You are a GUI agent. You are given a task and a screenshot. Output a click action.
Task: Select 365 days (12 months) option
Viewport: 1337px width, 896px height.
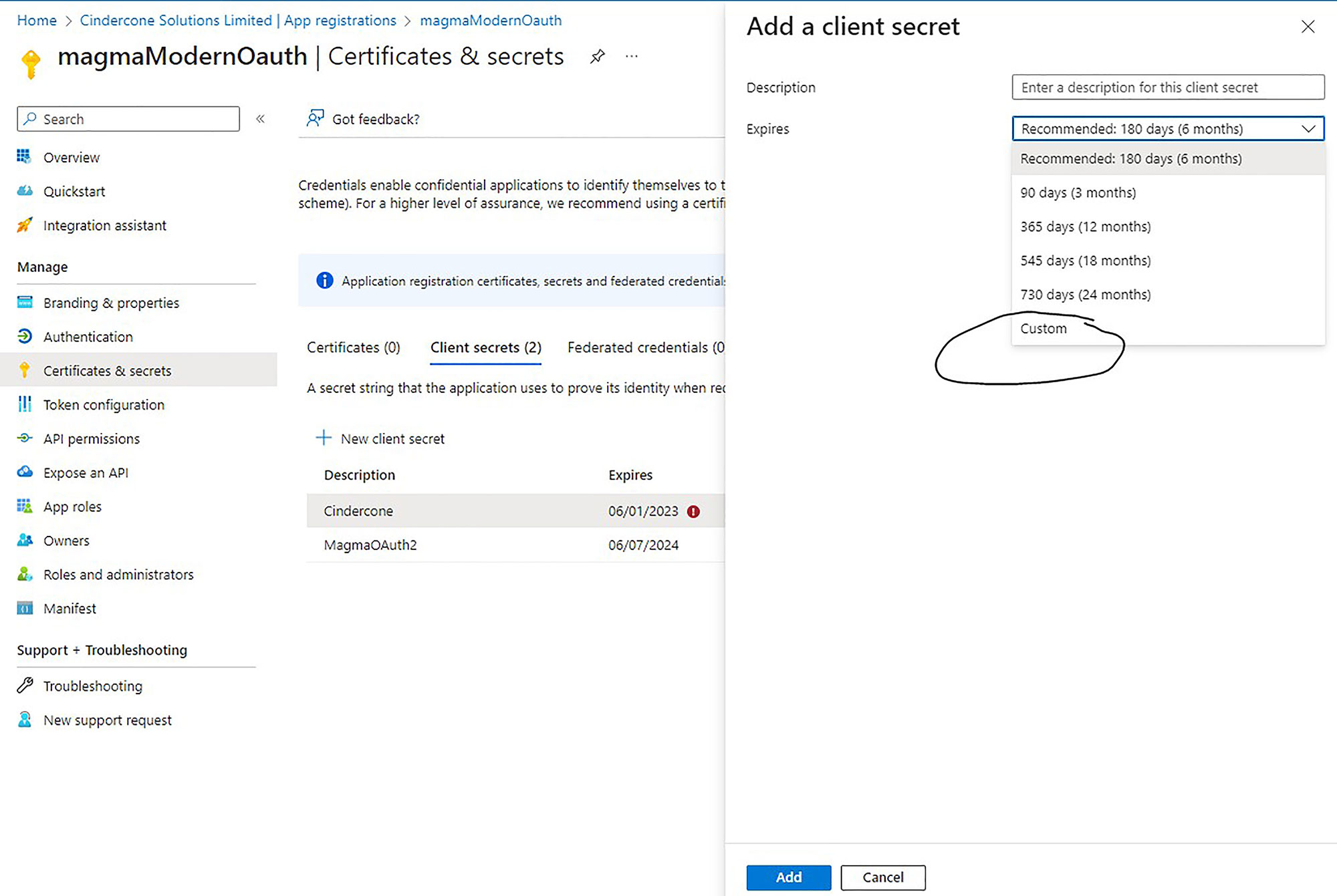(x=1168, y=227)
